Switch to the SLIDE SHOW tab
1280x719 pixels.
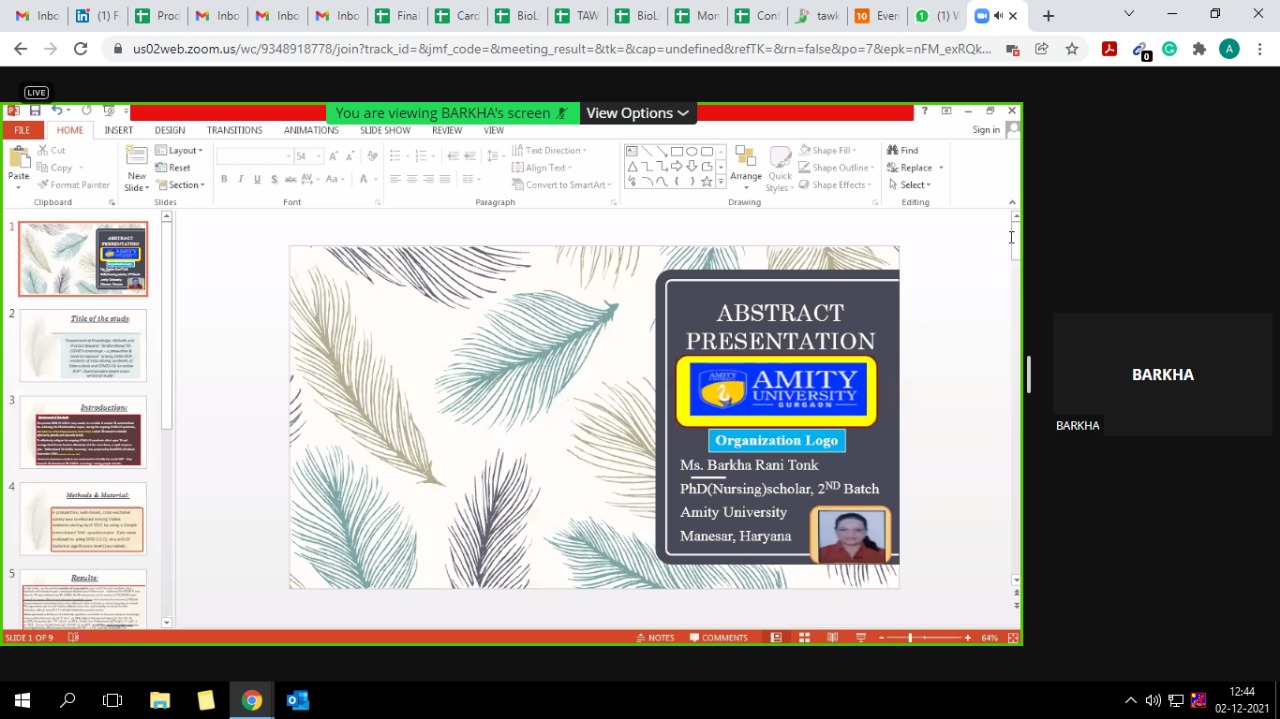click(x=385, y=130)
